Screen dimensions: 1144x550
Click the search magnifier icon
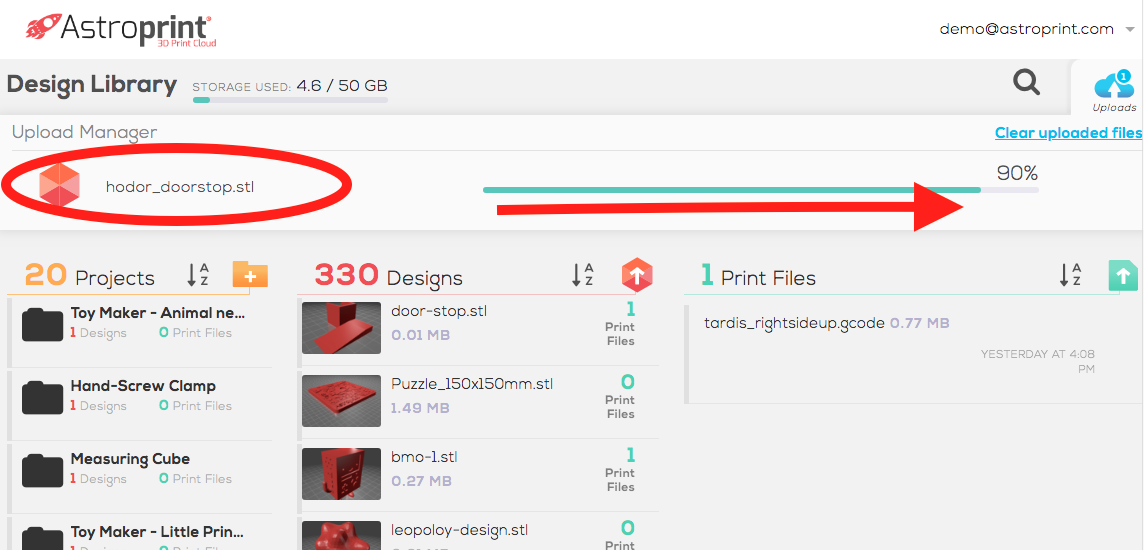pos(1026,83)
